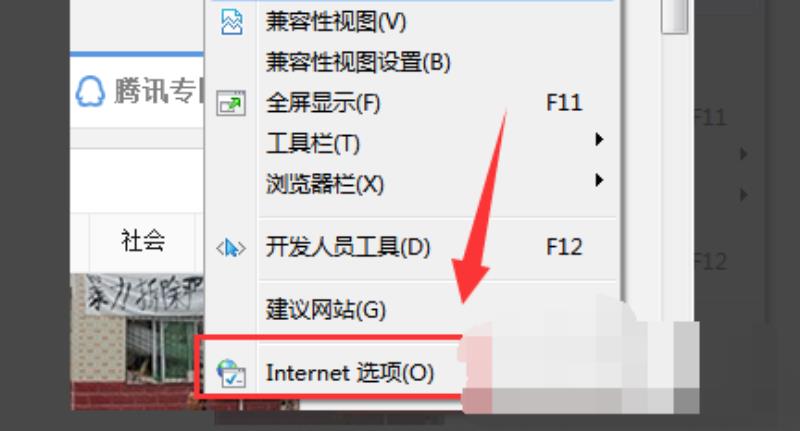
Task: Expand the arrow beside 工具栏(T)
Action: (599, 139)
